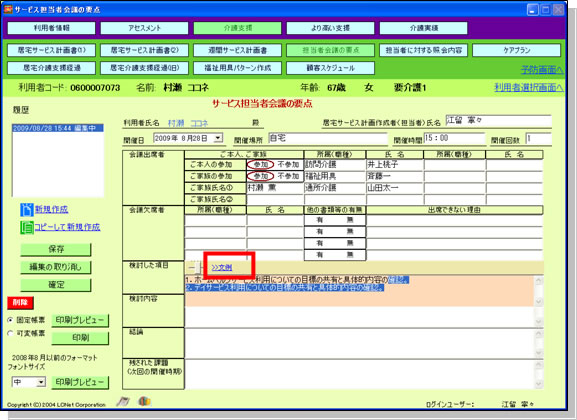The width and height of the screenshot is (577, 420).
Task: Go to 週間サービス計画書
Action: point(237,50)
